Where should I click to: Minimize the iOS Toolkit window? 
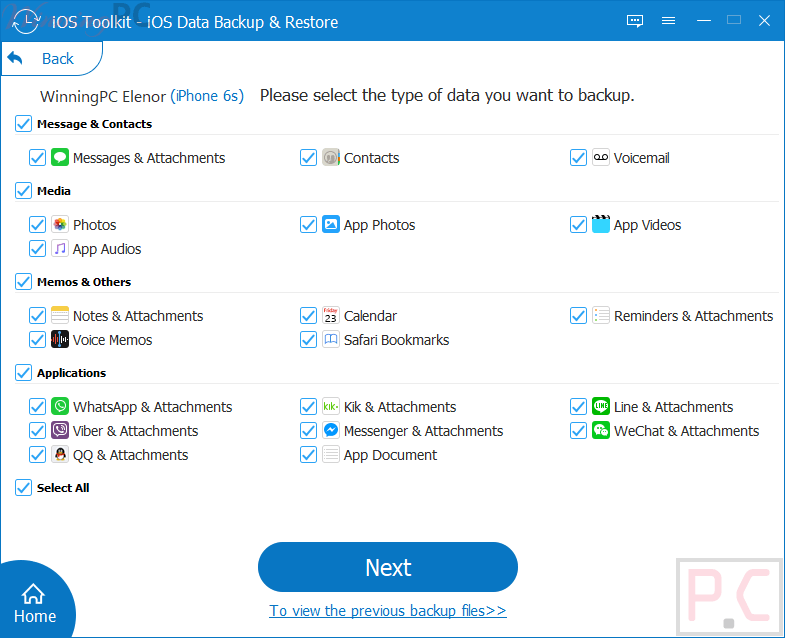tap(704, 21)
